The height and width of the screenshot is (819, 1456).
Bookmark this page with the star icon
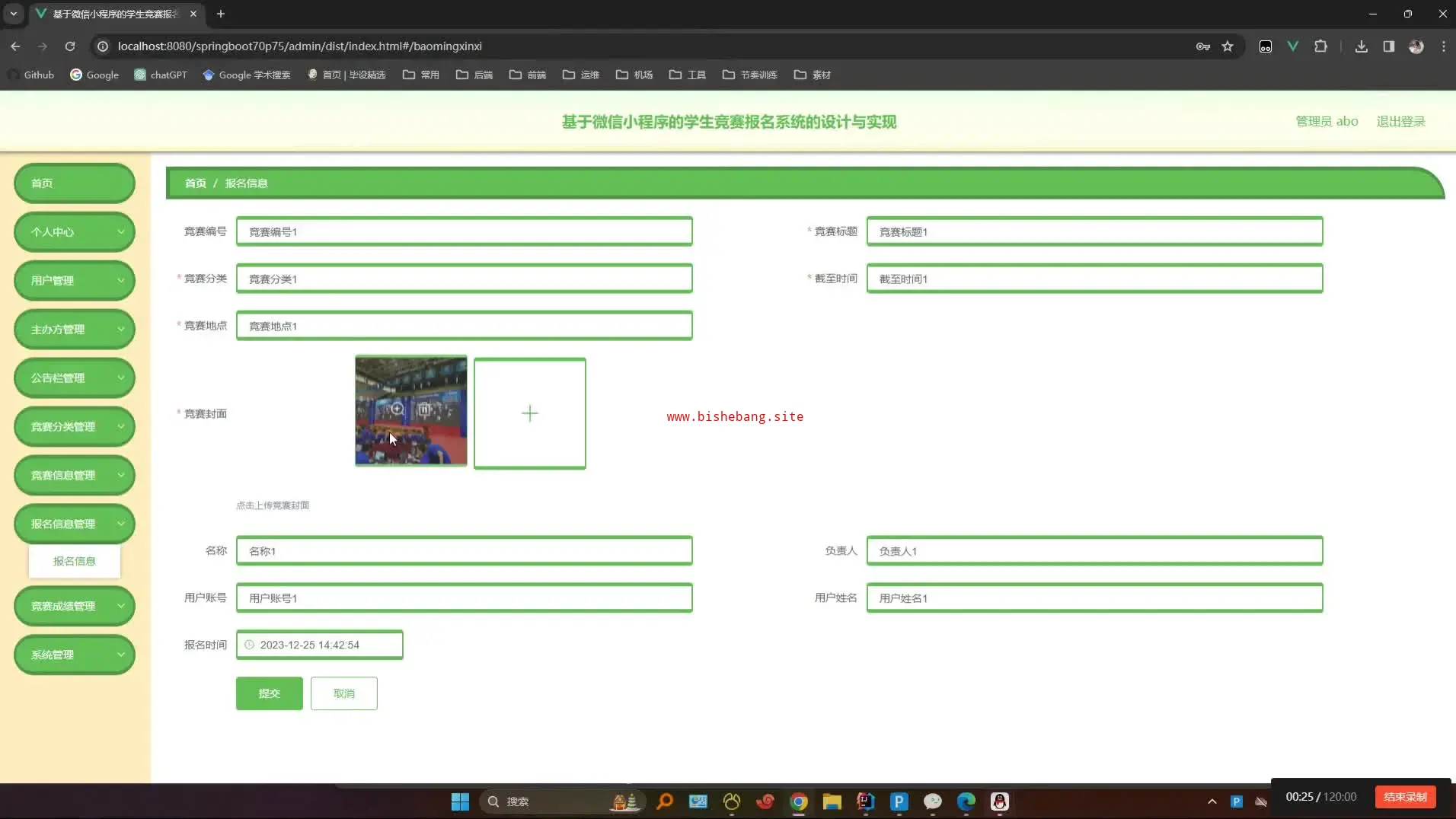point(1228,46)
